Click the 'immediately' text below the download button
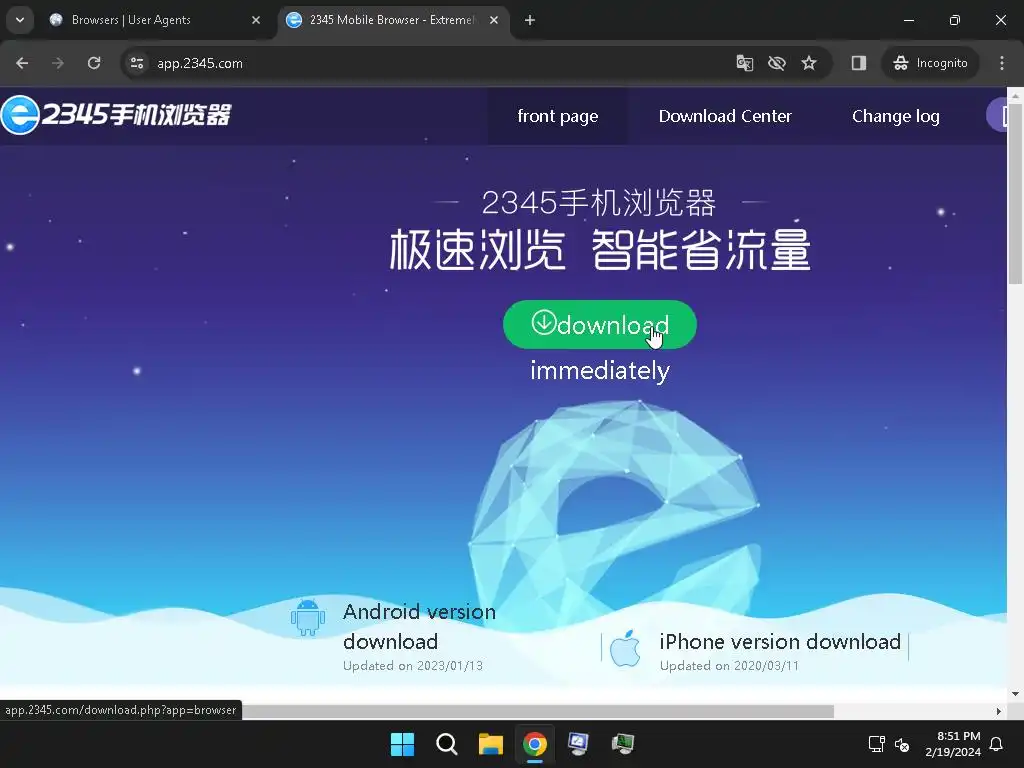 click(600, 371)
